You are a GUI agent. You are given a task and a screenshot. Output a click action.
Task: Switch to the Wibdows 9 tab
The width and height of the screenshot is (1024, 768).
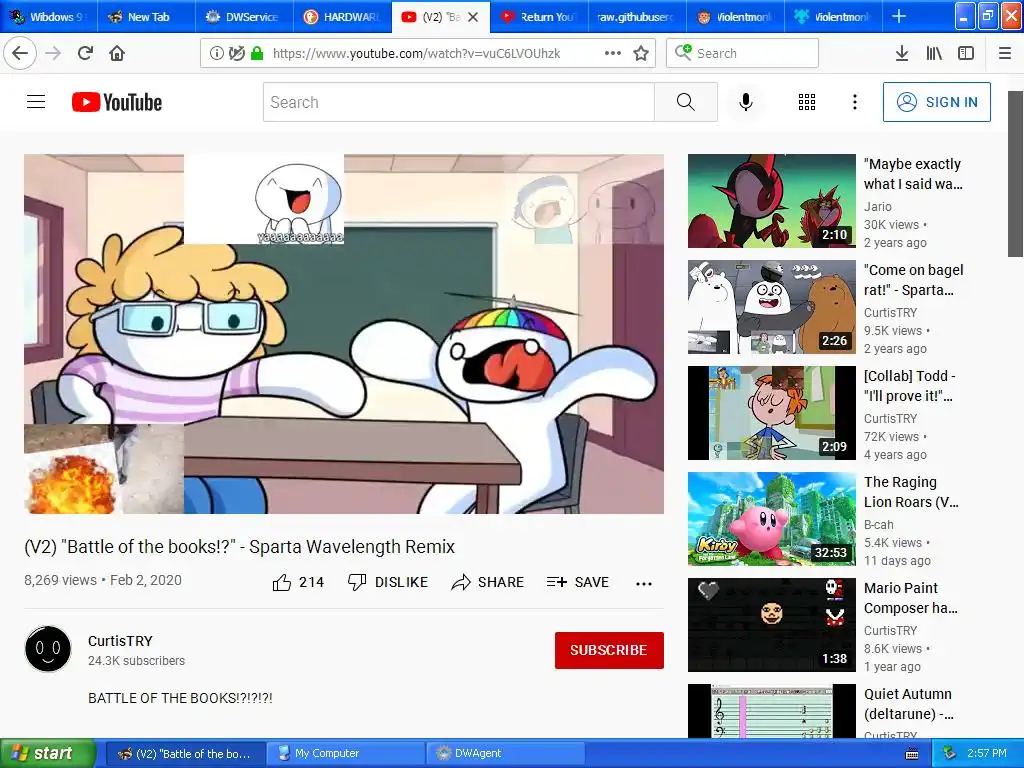click(49, 17)
